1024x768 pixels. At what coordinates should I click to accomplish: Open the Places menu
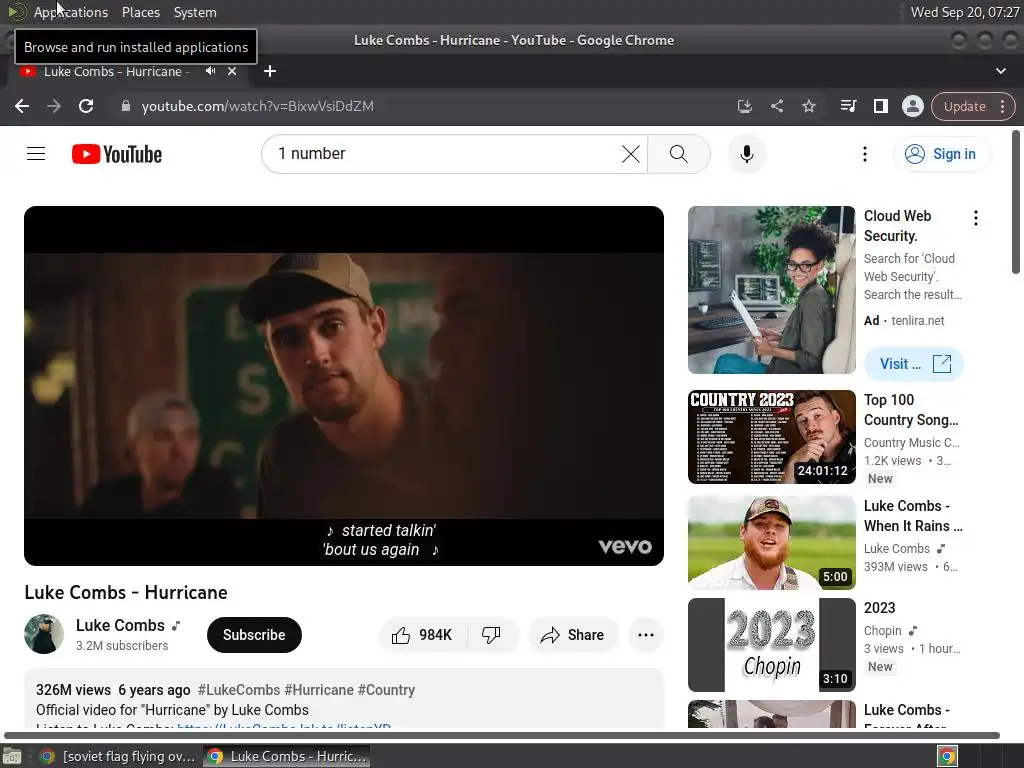click(x=141, y=12)
